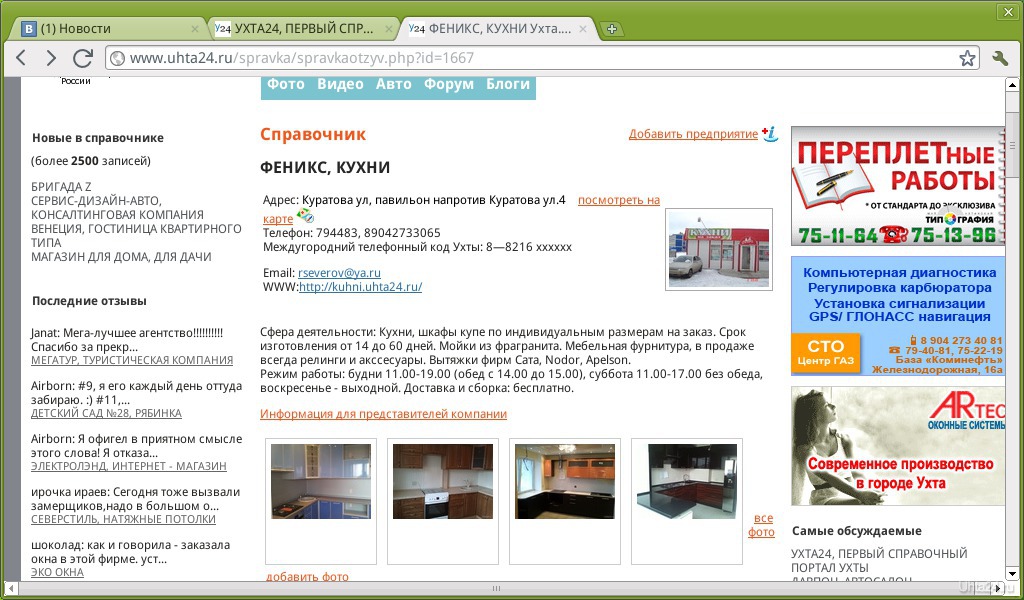Screen dimensions: 1024x600
Task: Open the ЭЛЕКТРОЛЭНД, ИНТЕРНЕТ - МАГАЗИН link
Action: point(129,466)
